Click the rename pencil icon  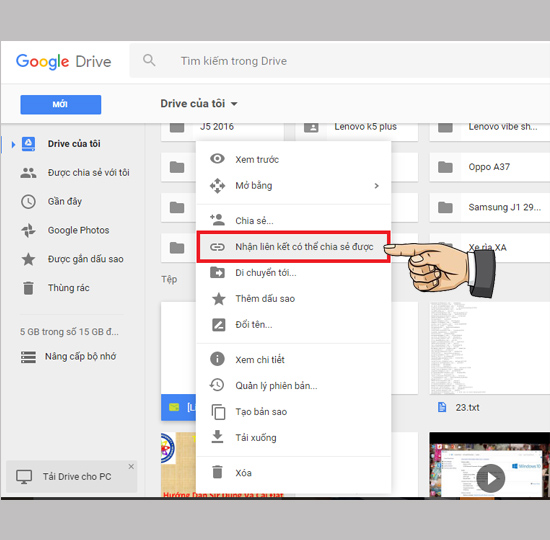(x=219, y=325)
